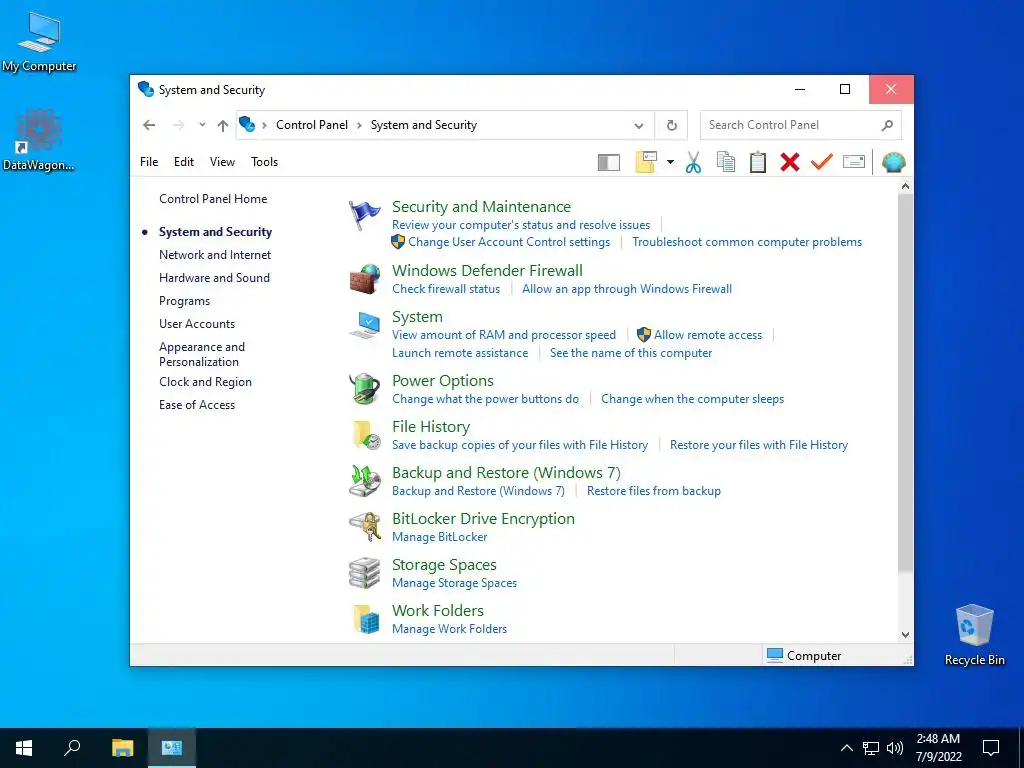Open the File menu
Viewport: 1024px width, 768px height.
pos(149,162)
